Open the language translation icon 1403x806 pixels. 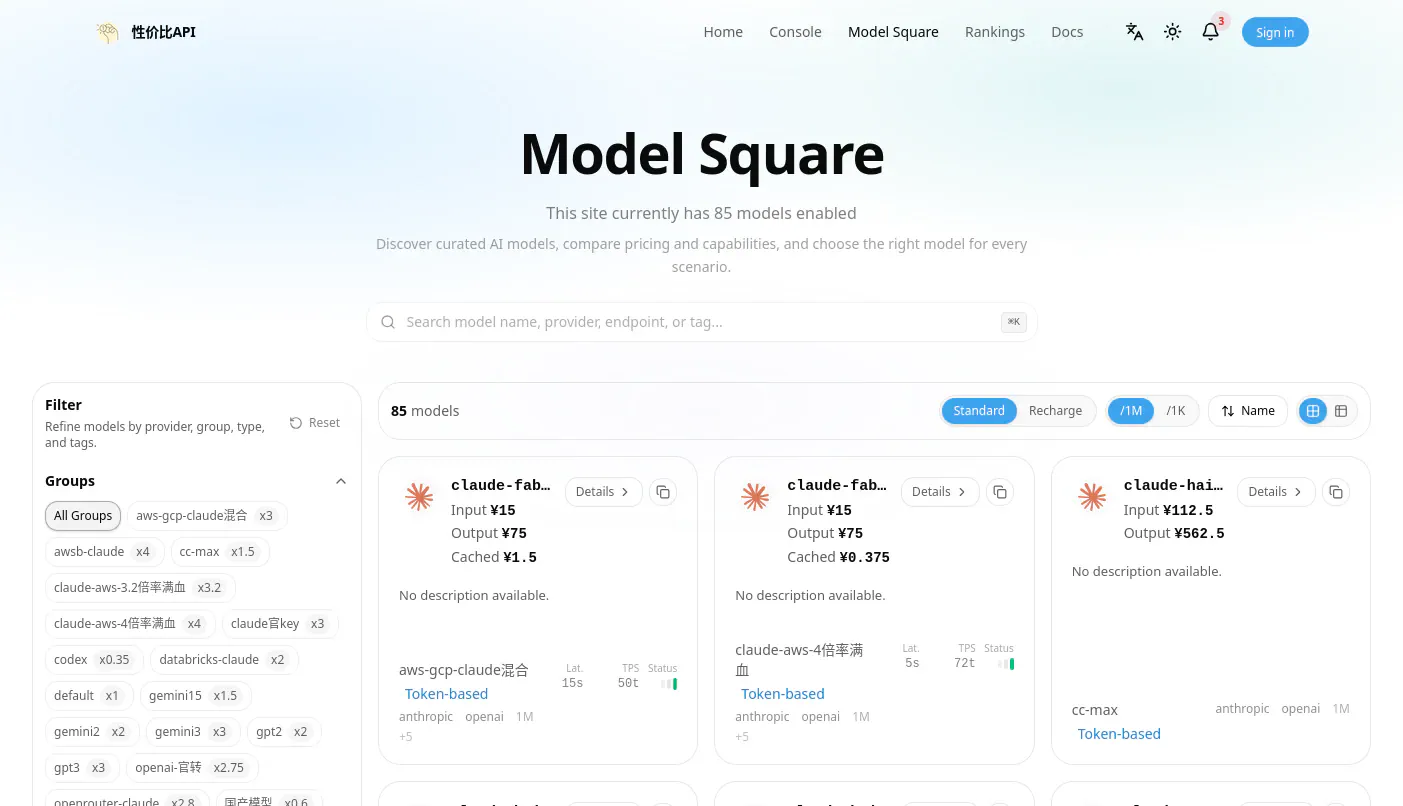point(1134,32)
